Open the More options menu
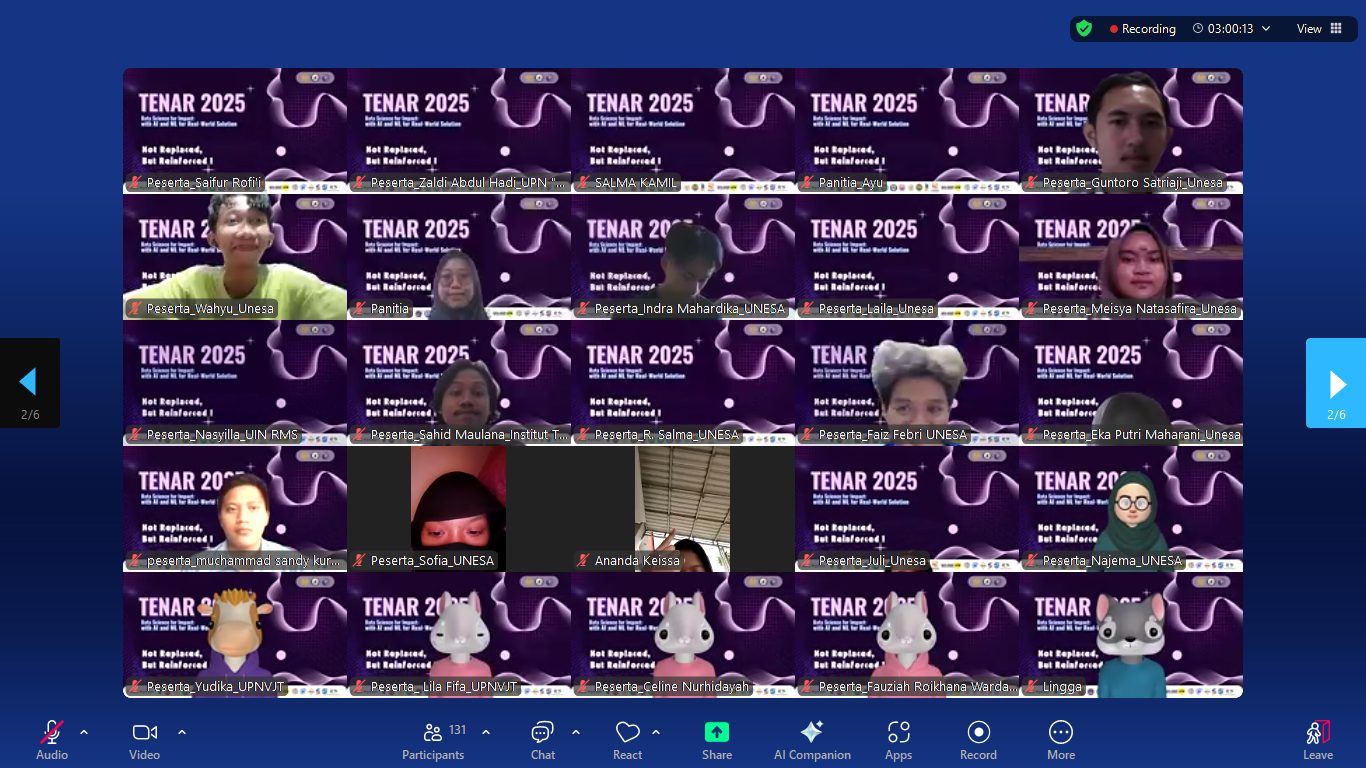Viewport: 1366px width, 768px height. point(1061,733)
